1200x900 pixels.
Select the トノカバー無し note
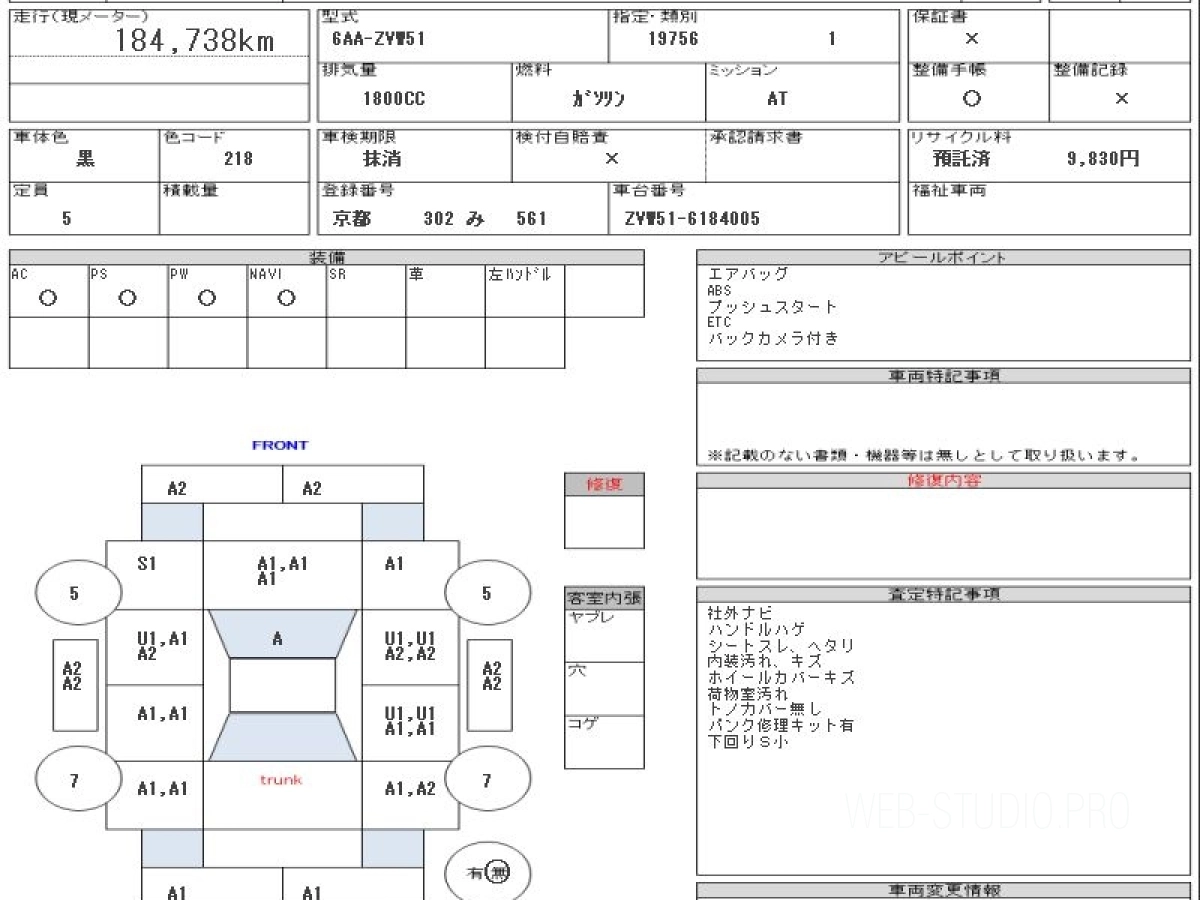[764, 709]
